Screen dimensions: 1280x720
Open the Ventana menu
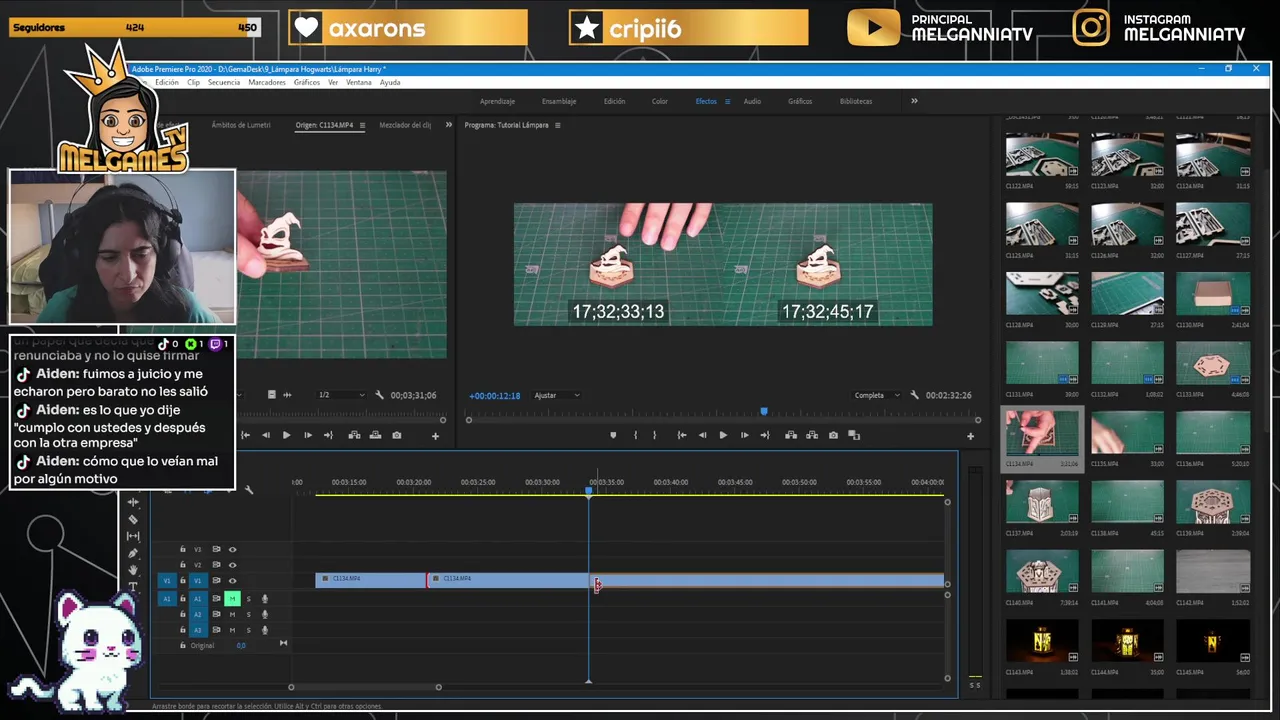pos(359,82)
